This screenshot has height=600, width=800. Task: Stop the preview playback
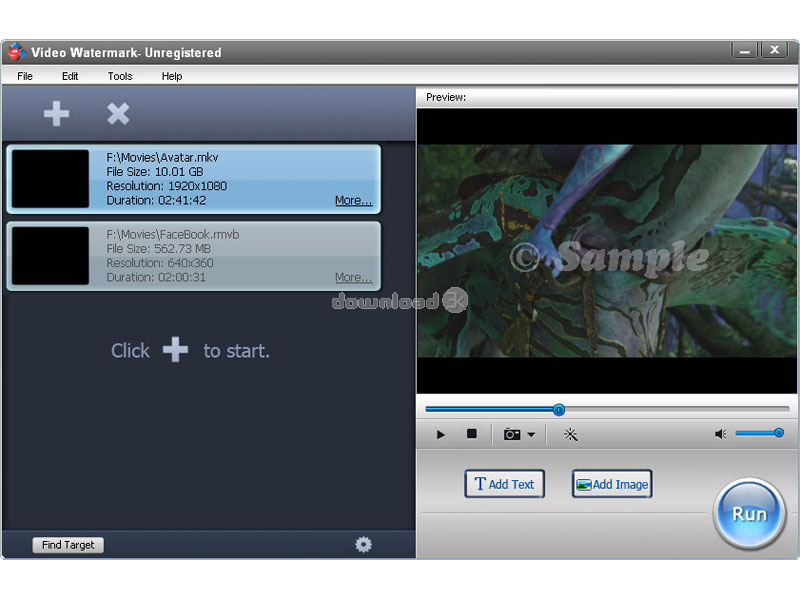[471, 434]
